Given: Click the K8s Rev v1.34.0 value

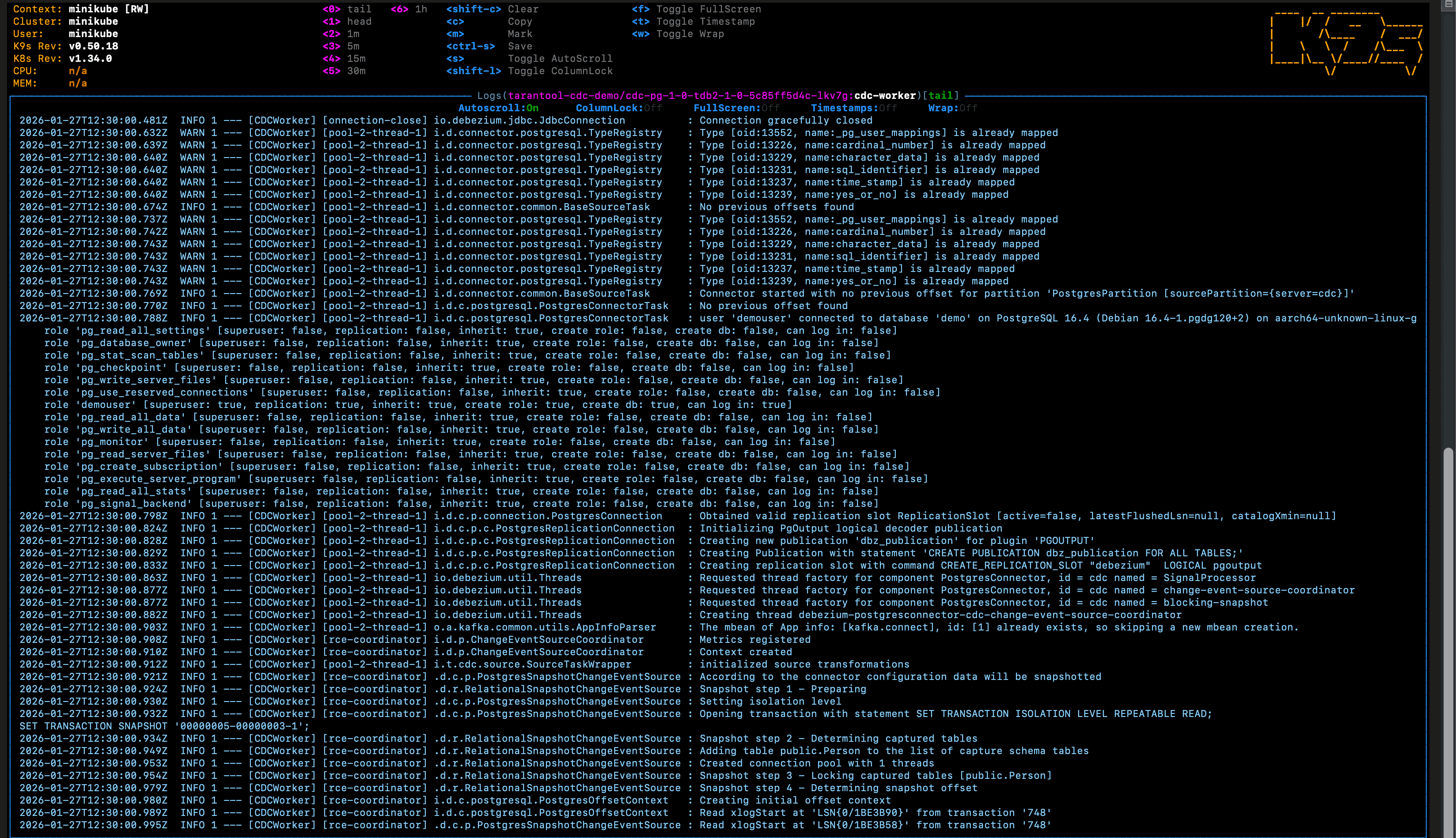Looking at the screenshot, I should click(91, 59).
